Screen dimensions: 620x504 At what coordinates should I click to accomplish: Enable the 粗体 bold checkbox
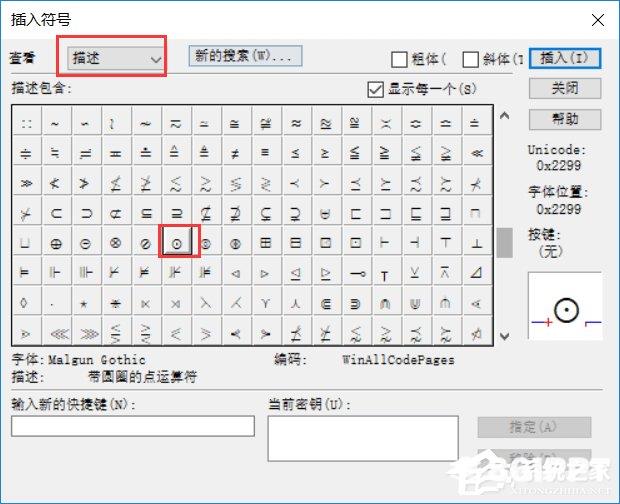tap(399, 59)
